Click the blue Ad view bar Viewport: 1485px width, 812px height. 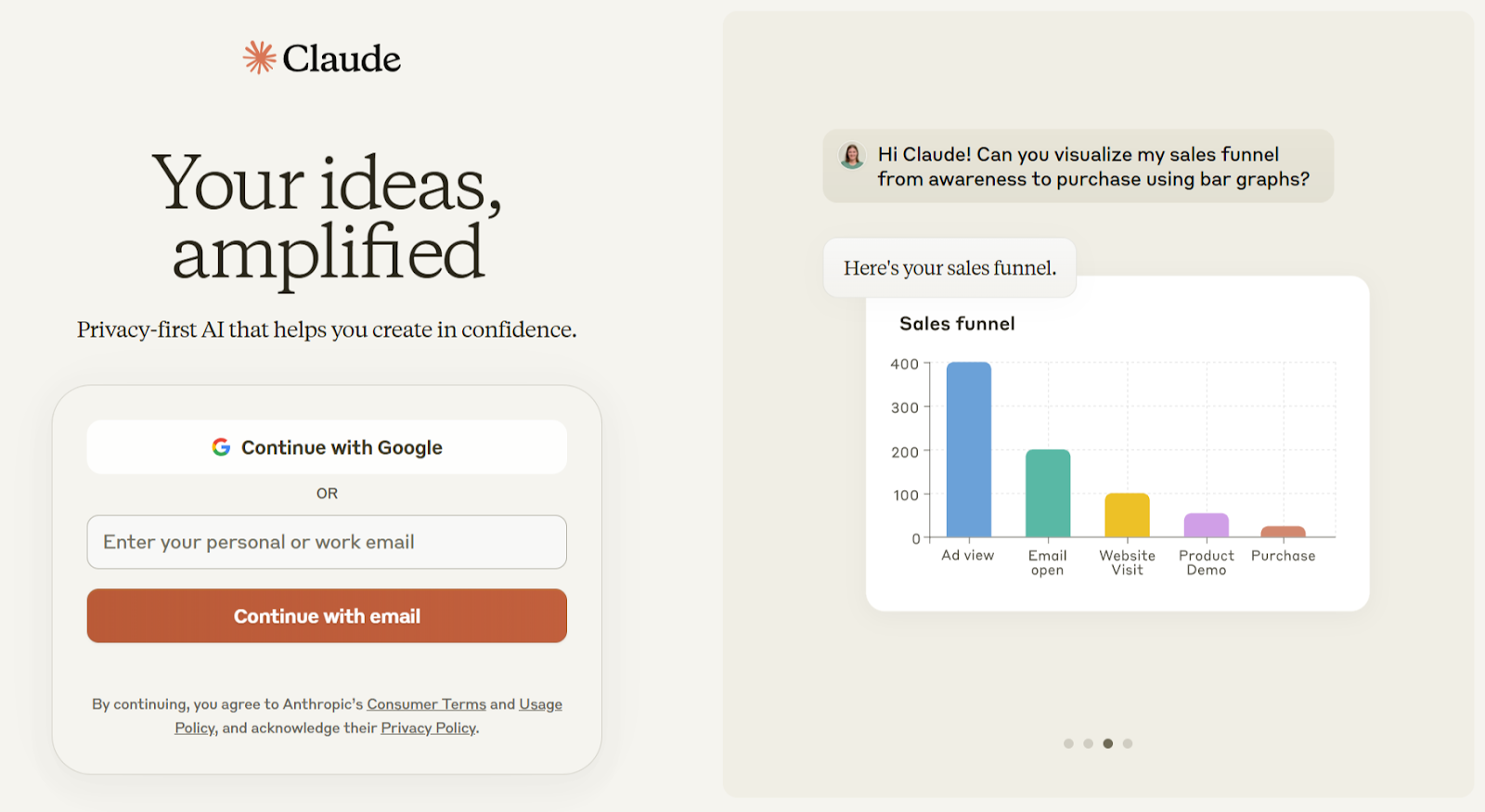coord(969,449)
